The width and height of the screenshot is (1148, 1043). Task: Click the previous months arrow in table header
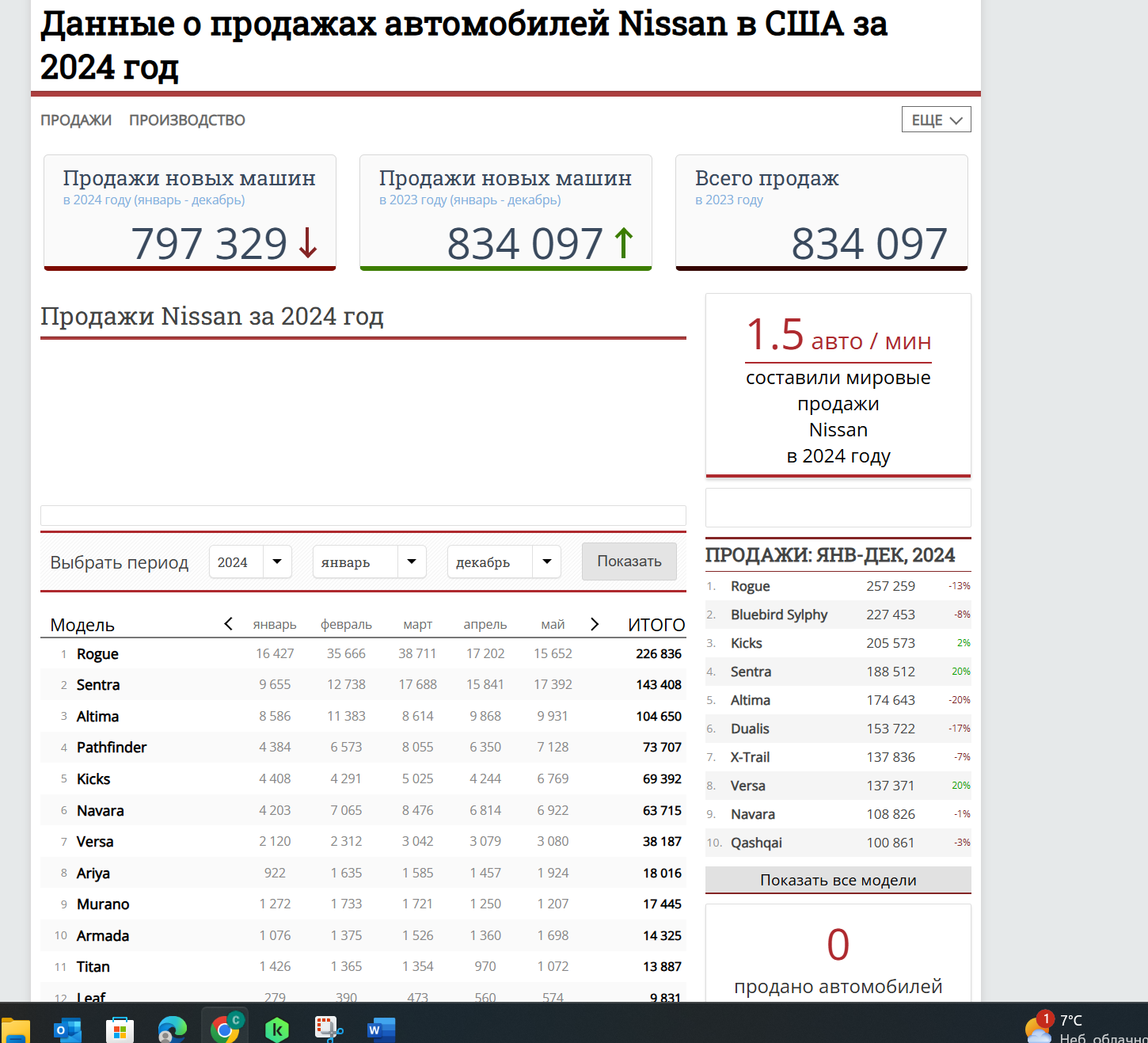pos(228,624)
